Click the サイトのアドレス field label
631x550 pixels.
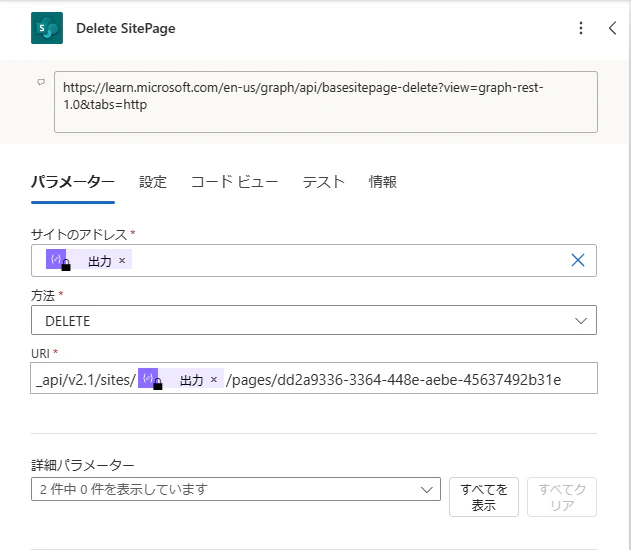click(x=79, y=235)
